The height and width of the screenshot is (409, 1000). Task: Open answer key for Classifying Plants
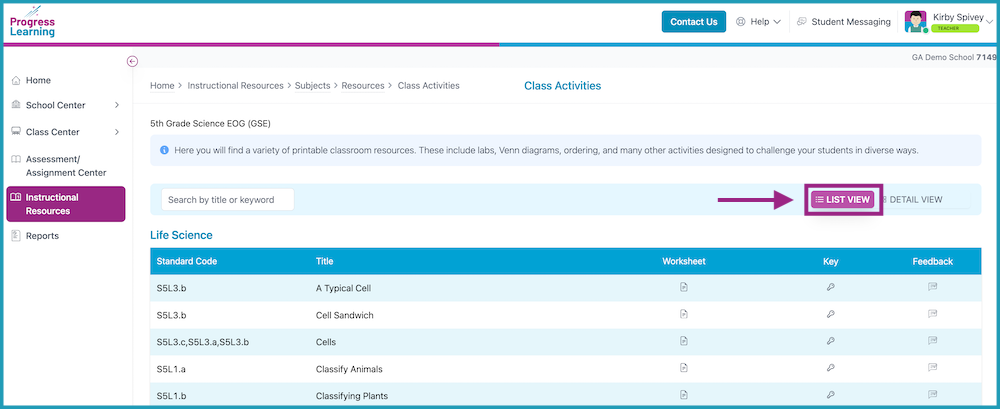(x=830, y=395)
